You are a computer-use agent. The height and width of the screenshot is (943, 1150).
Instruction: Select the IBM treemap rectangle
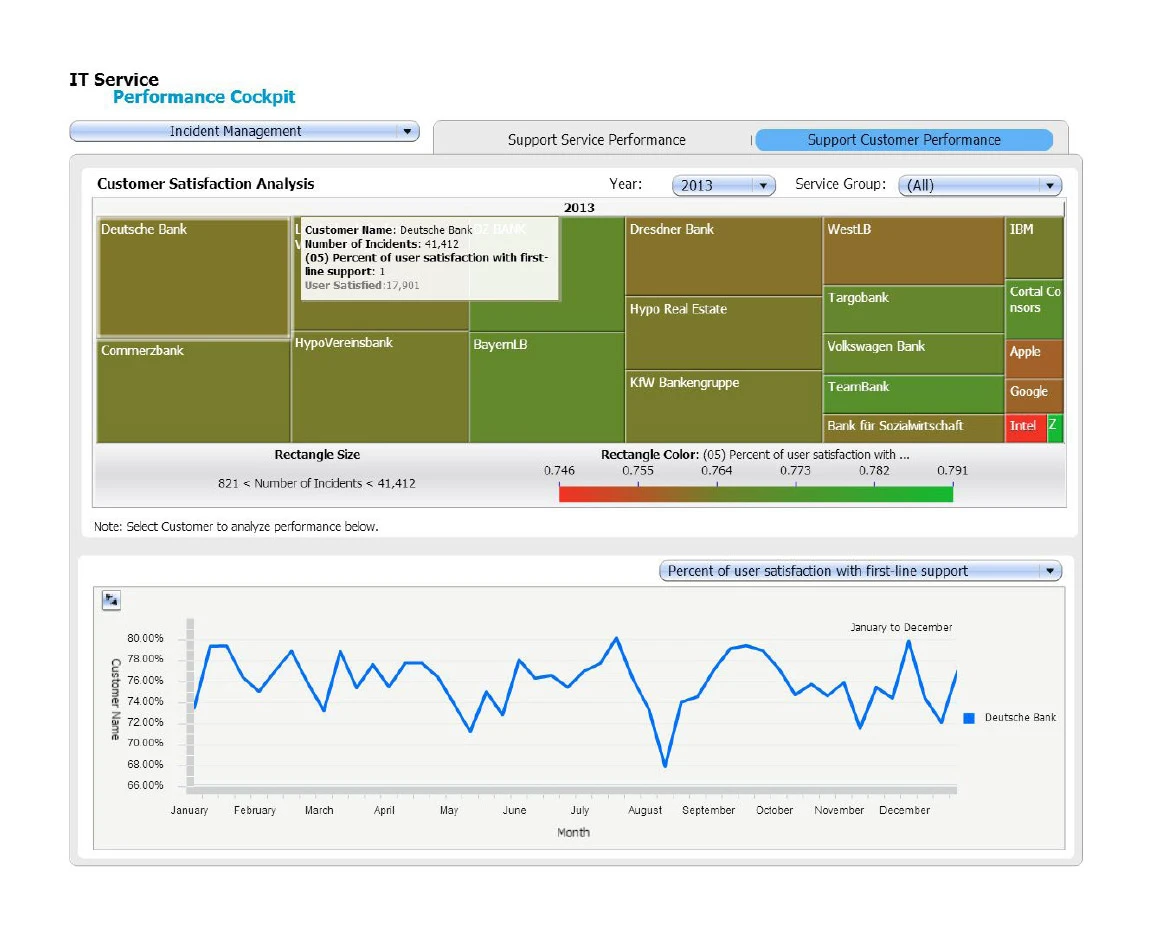(1034, 248)
